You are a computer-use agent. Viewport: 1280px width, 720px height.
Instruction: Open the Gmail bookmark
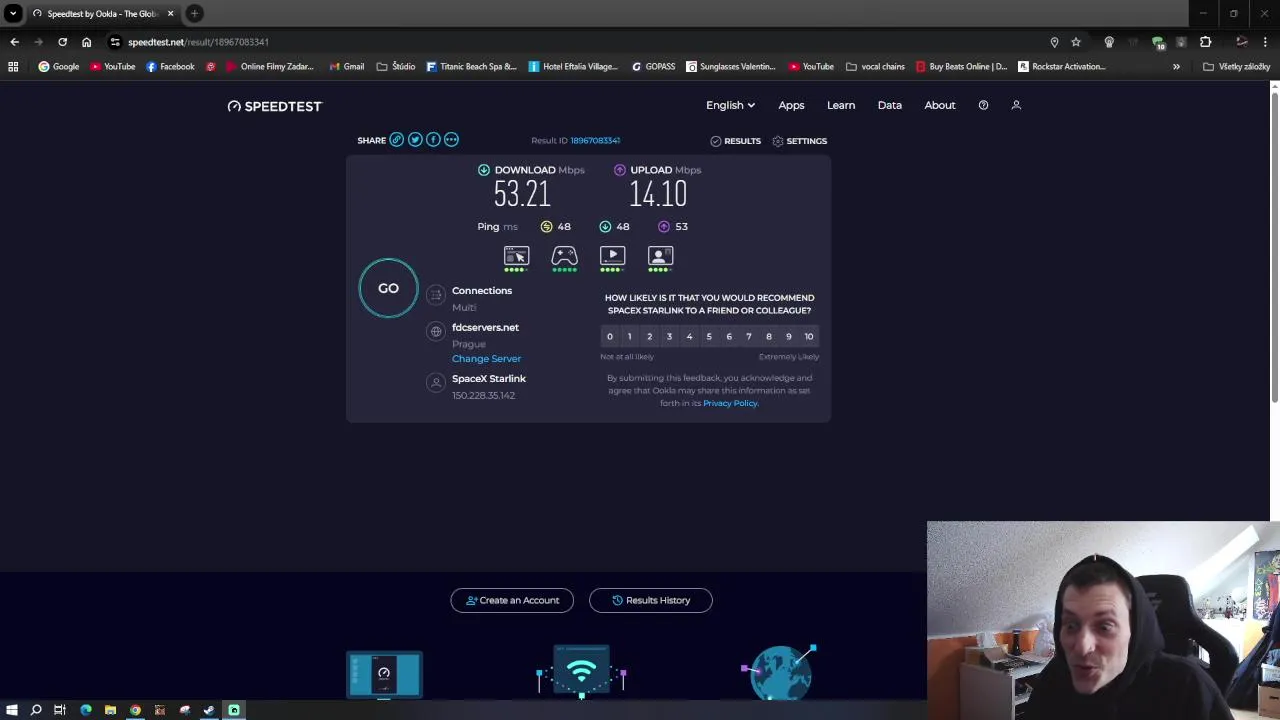347,67
